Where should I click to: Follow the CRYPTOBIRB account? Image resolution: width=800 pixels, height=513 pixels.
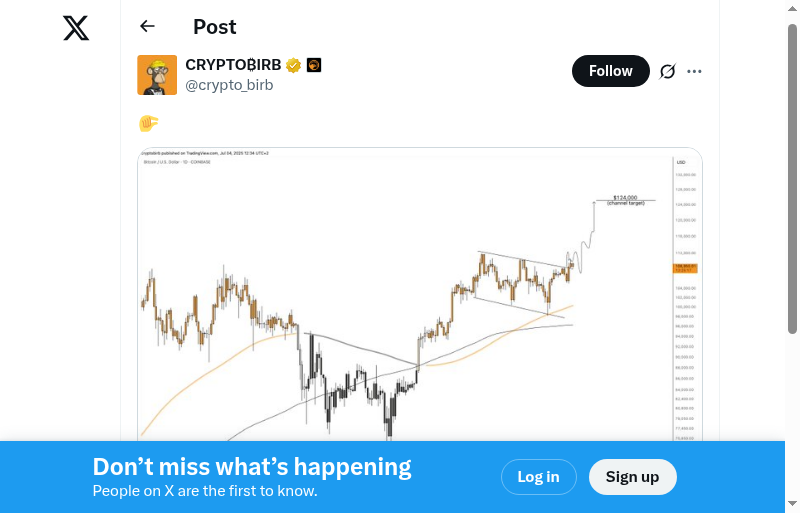click(610, 71)
